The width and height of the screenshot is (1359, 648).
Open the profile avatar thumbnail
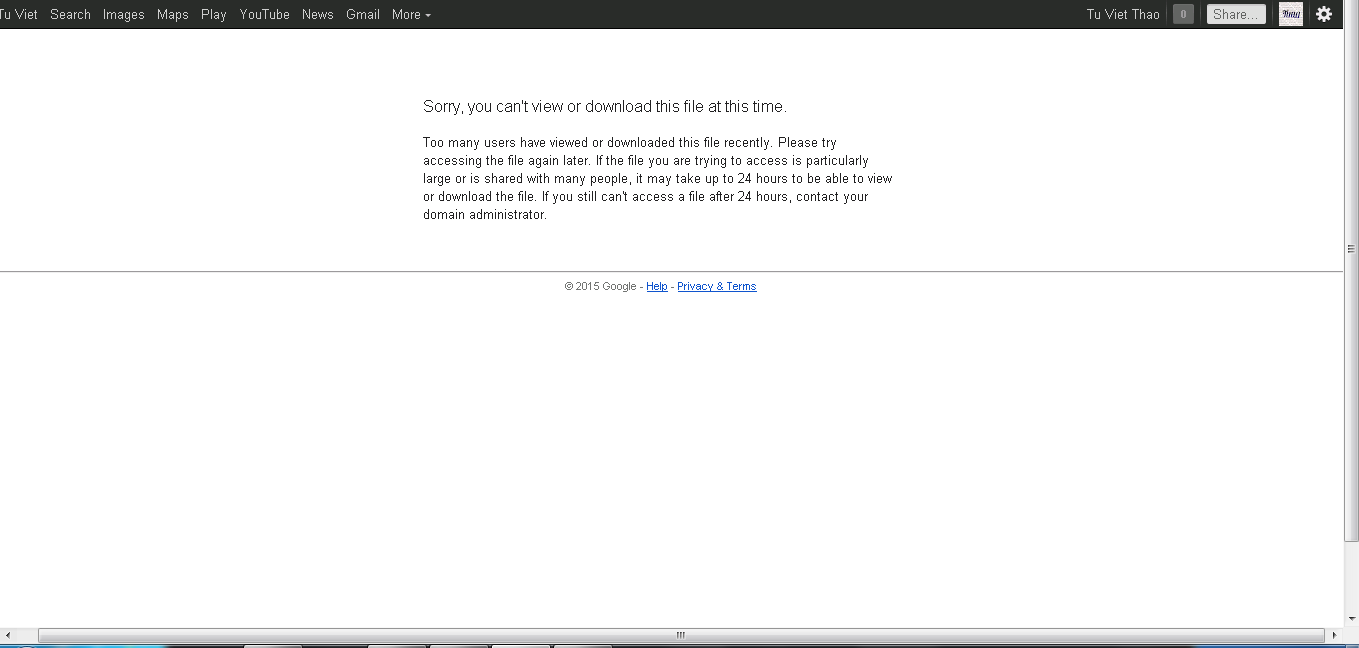pos(1291,14)
